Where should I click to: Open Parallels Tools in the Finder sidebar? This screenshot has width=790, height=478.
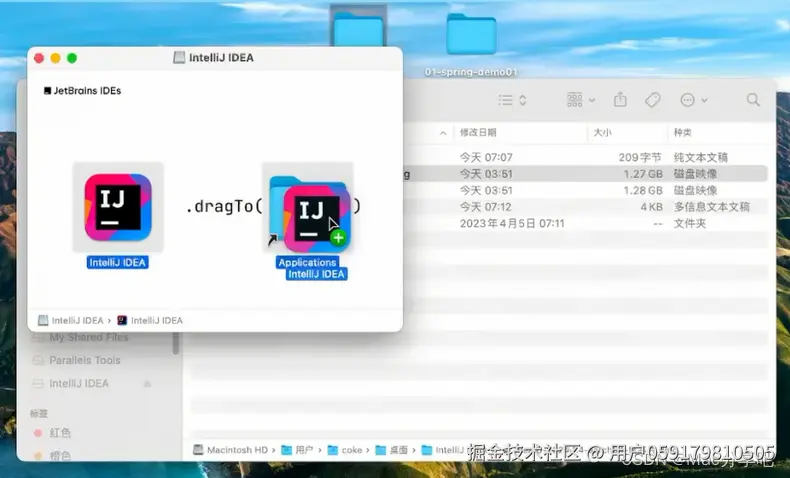pyautogui.click(x=77, y=360)
